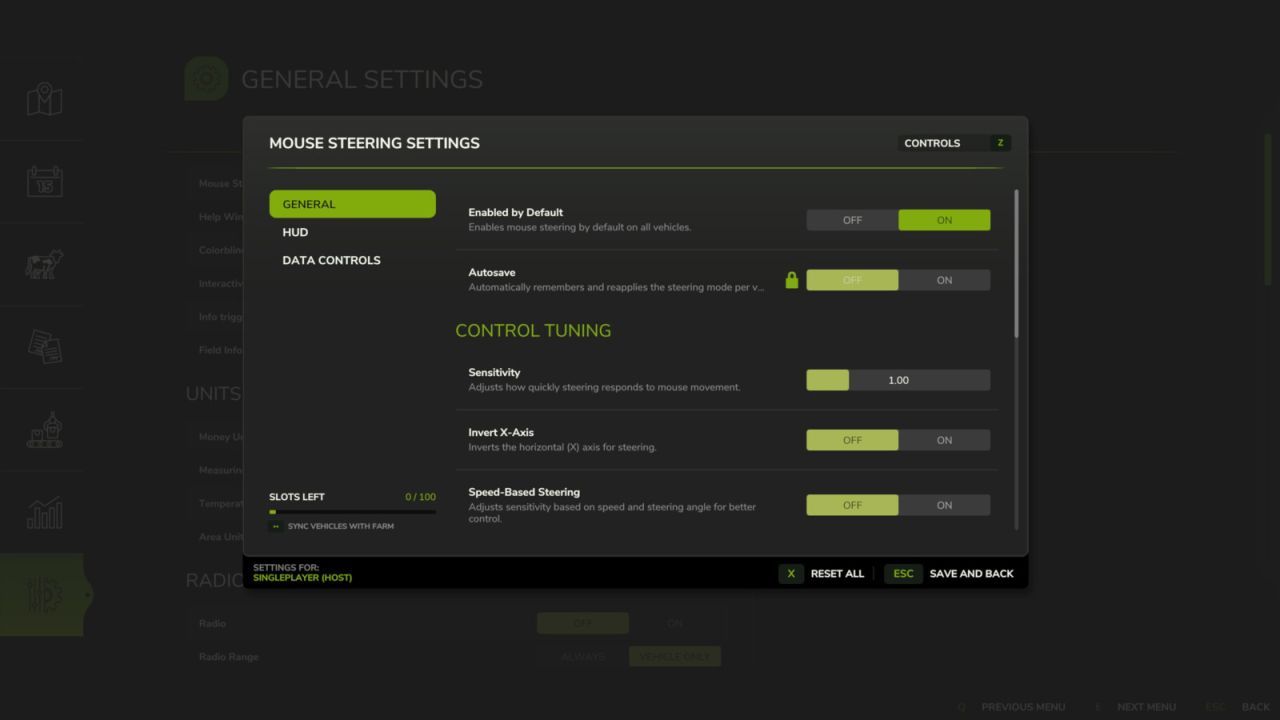
Task: Turn on Speed-Based Steering
Action: (944, 505)
